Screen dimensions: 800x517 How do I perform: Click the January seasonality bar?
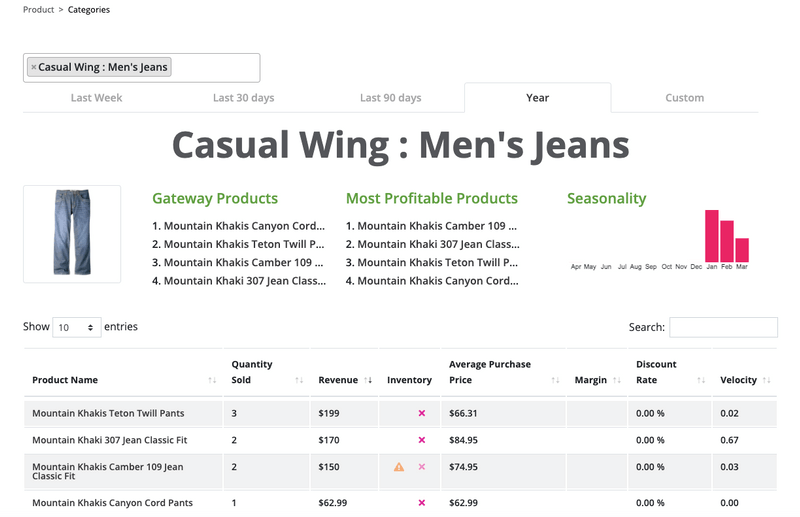pos(712,235)
